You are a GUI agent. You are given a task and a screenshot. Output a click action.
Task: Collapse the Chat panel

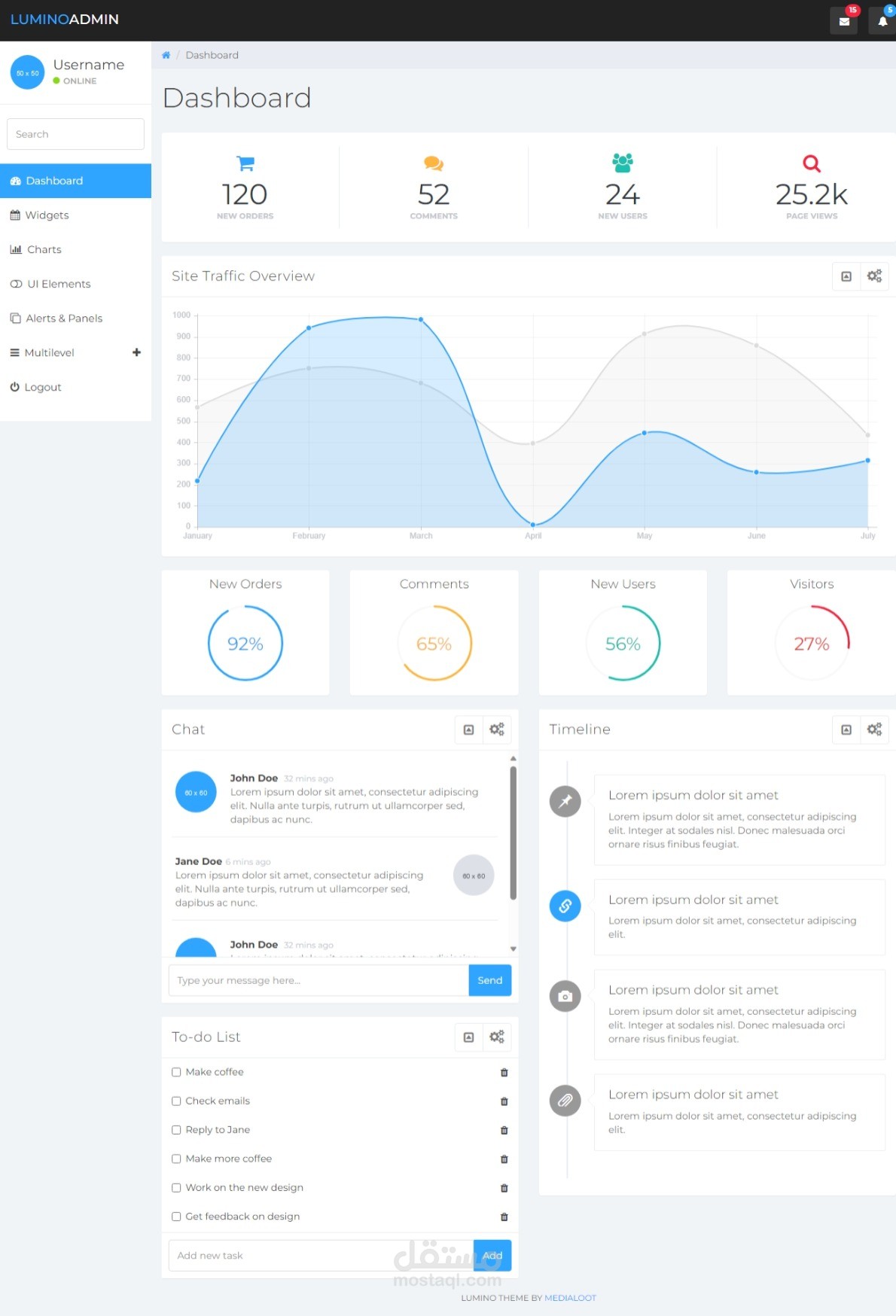click(468, 730)
